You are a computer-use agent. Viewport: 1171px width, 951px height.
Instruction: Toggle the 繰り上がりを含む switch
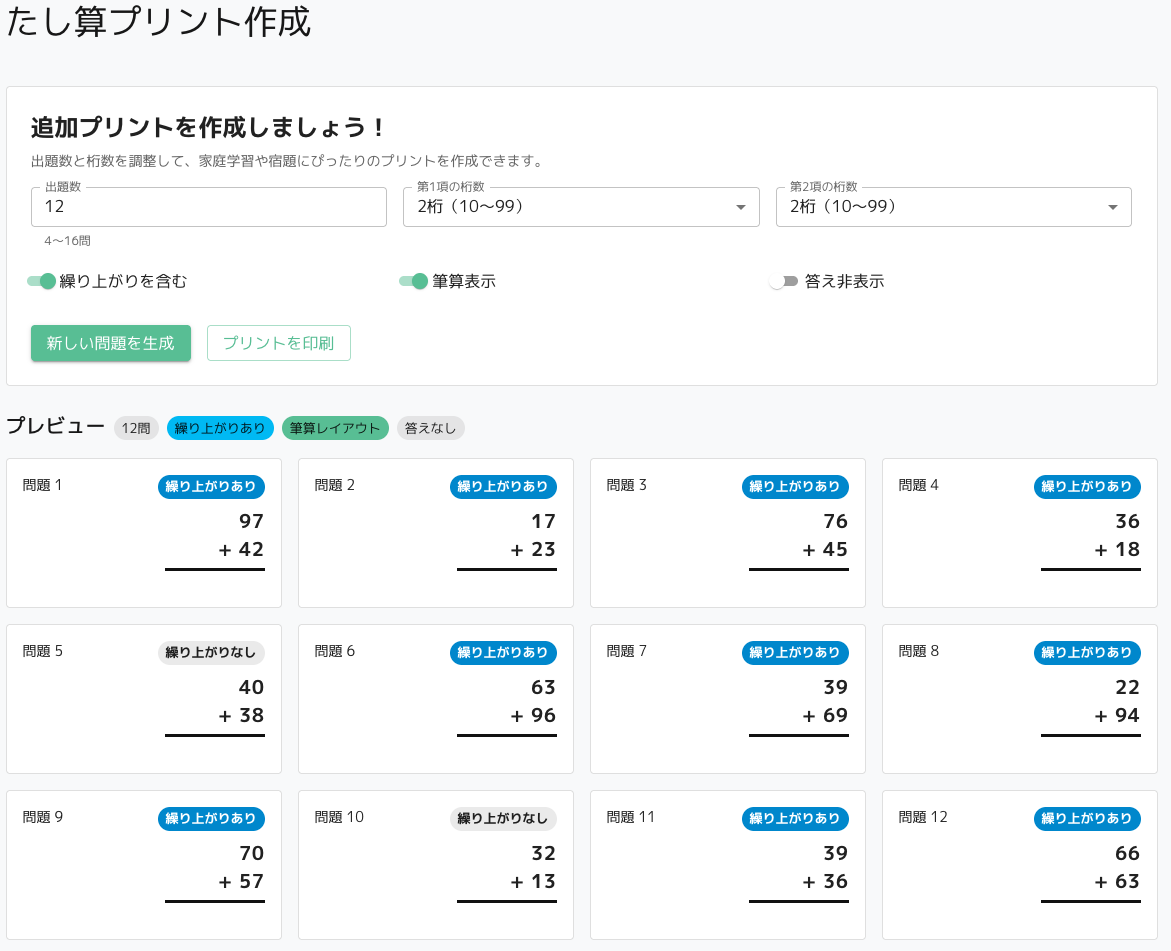(x=42, y=282)
